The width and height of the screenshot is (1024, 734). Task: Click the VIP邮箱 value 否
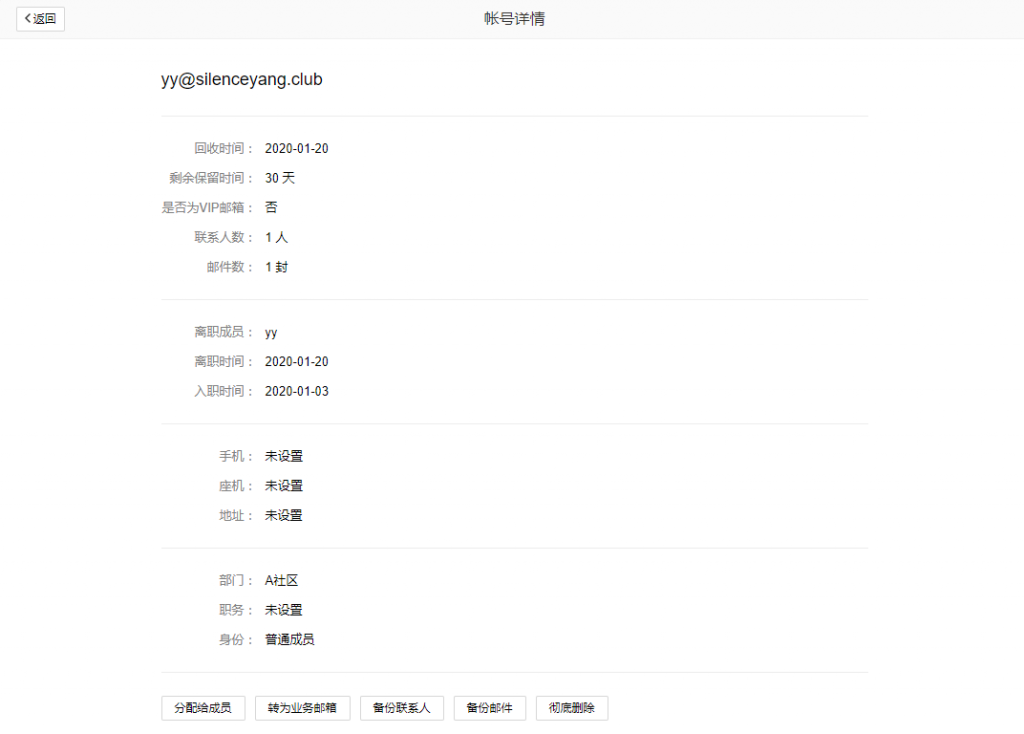coord(271,208)
